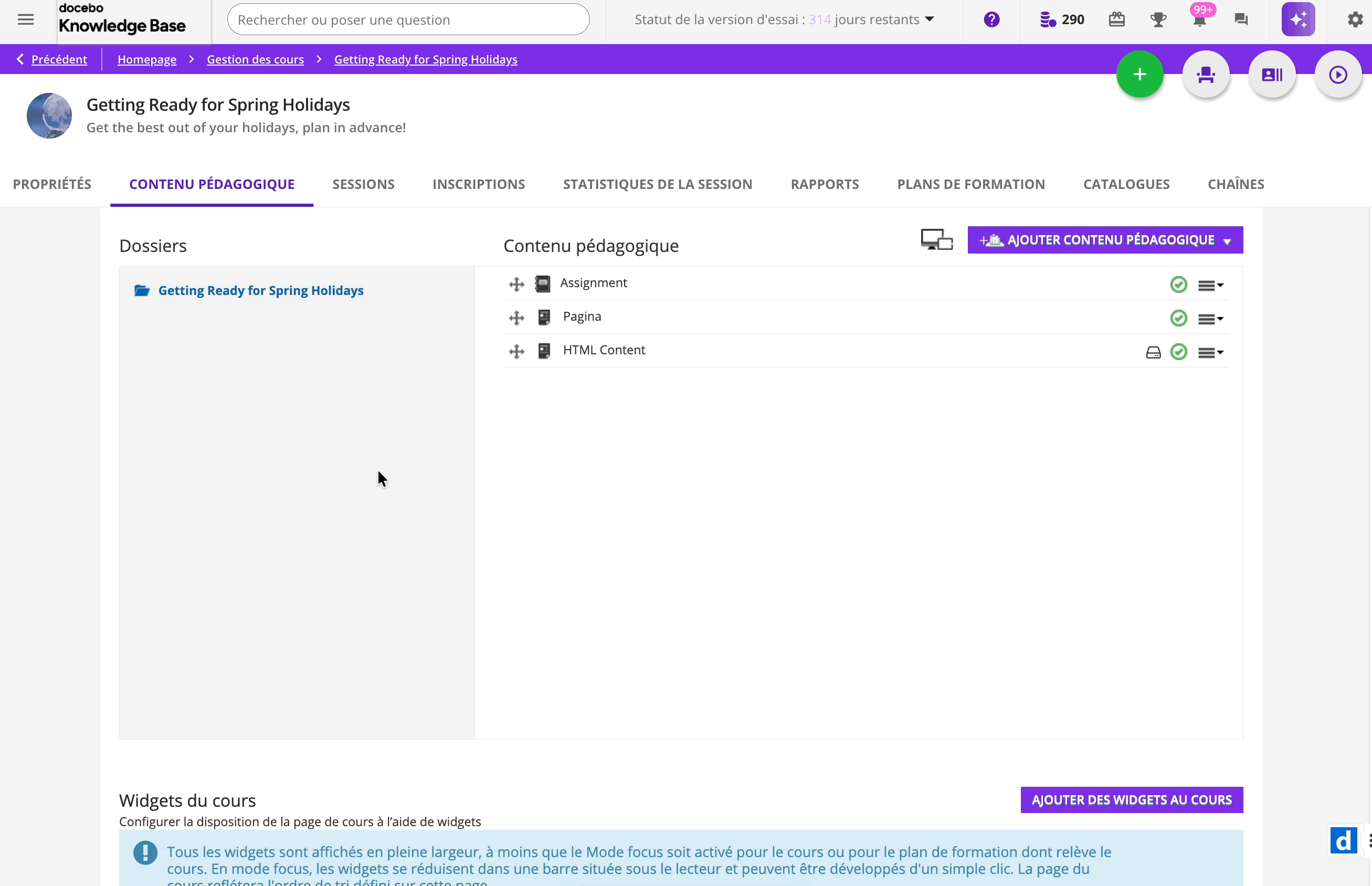Click Ajouter des Widgets au Cours
The height and width of the screenshot is (886, 1372).
pos(1132,800)
